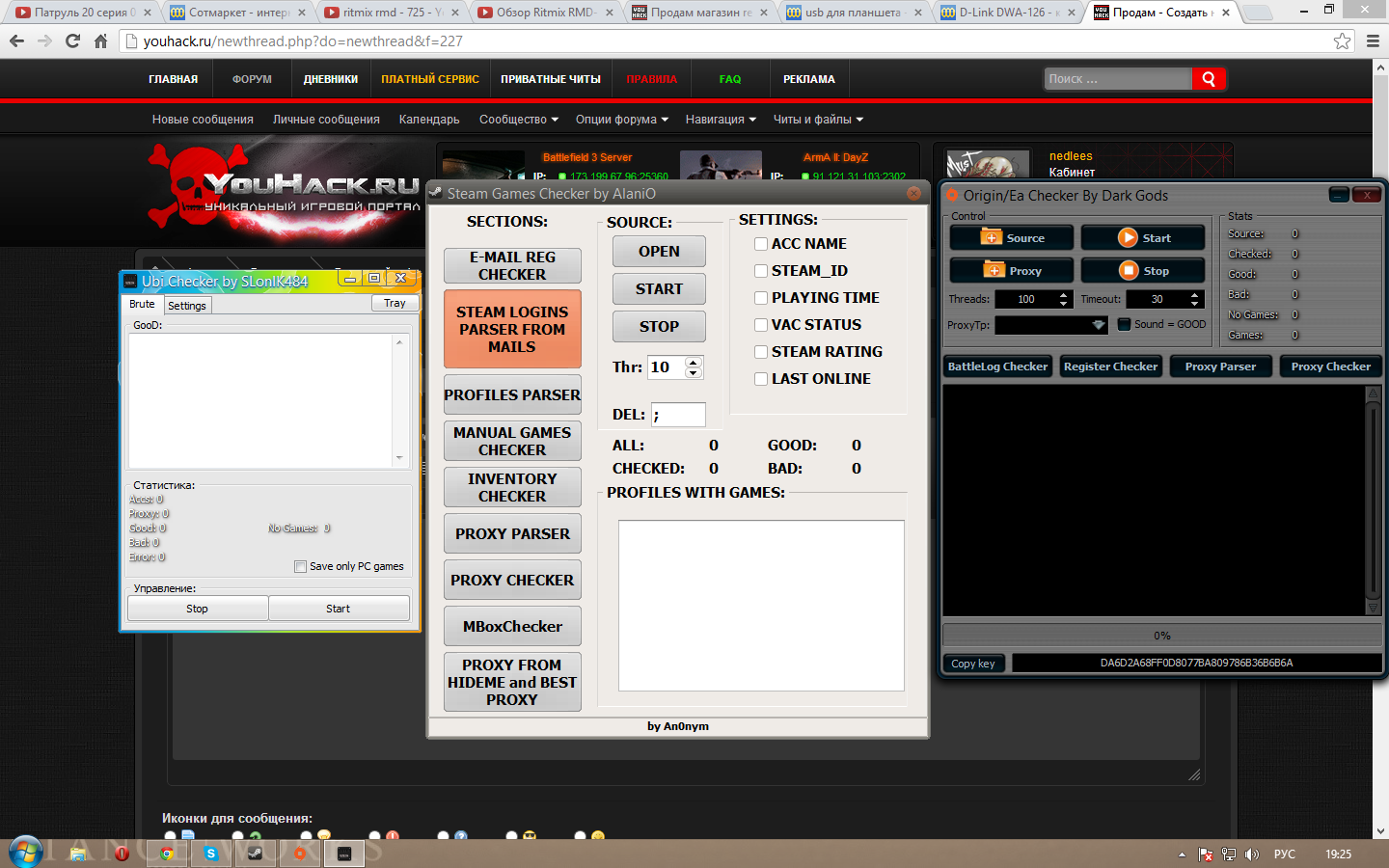Enable ACC NAME checkbox
1389x868 pixels.
[x=761, y=244]
